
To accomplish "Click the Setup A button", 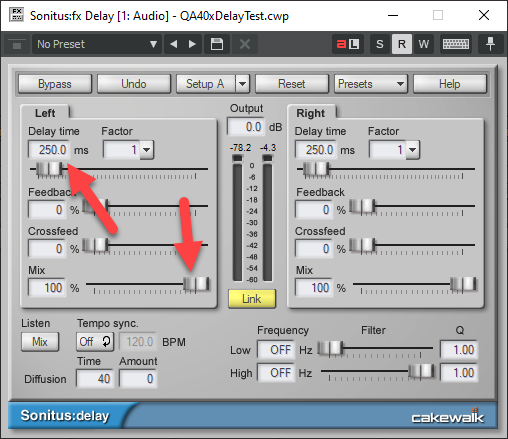I will [x=205, y=84].
